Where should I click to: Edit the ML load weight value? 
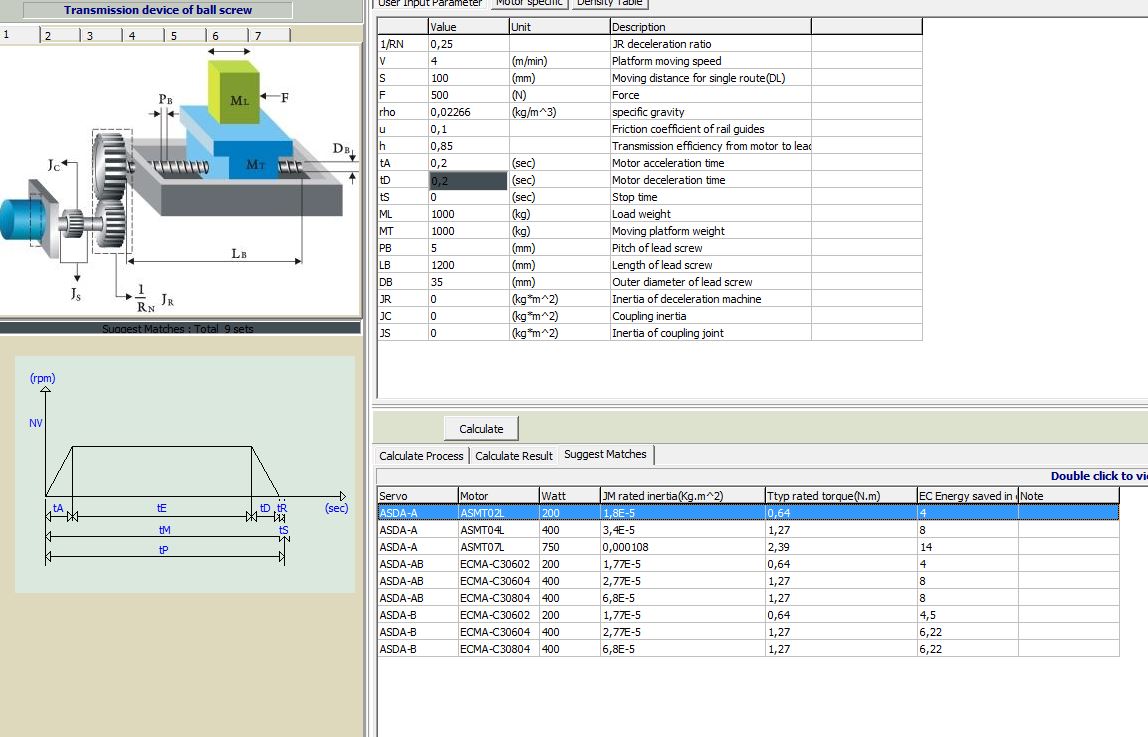[469, 214]
